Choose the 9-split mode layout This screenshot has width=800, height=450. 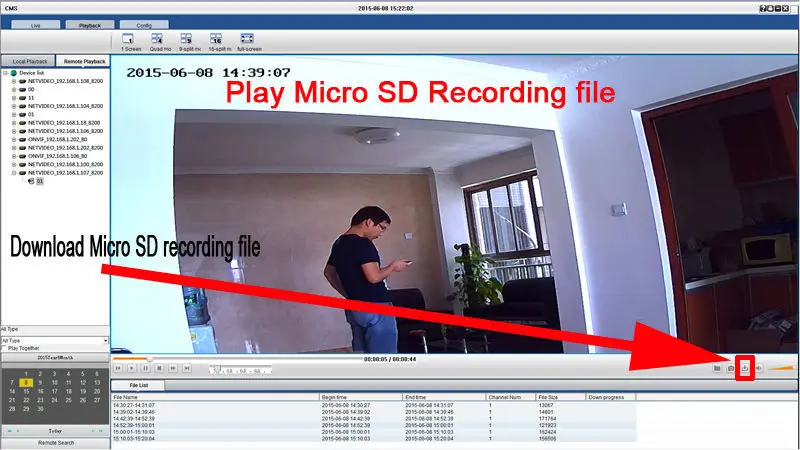(186, 39)
